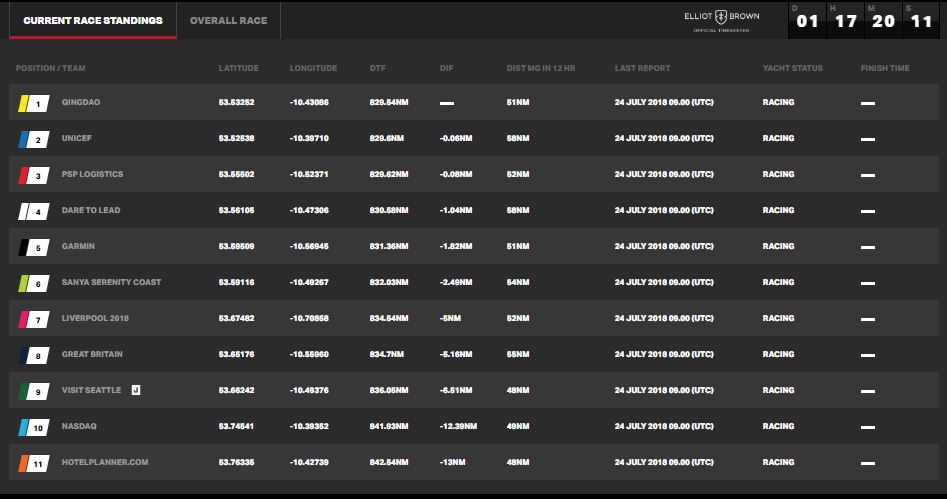This screenshot has width=947, height=499.
Task: Open the Sanya Serenity Coast team name
Action: pyautogui.click(x=112, y=282)
